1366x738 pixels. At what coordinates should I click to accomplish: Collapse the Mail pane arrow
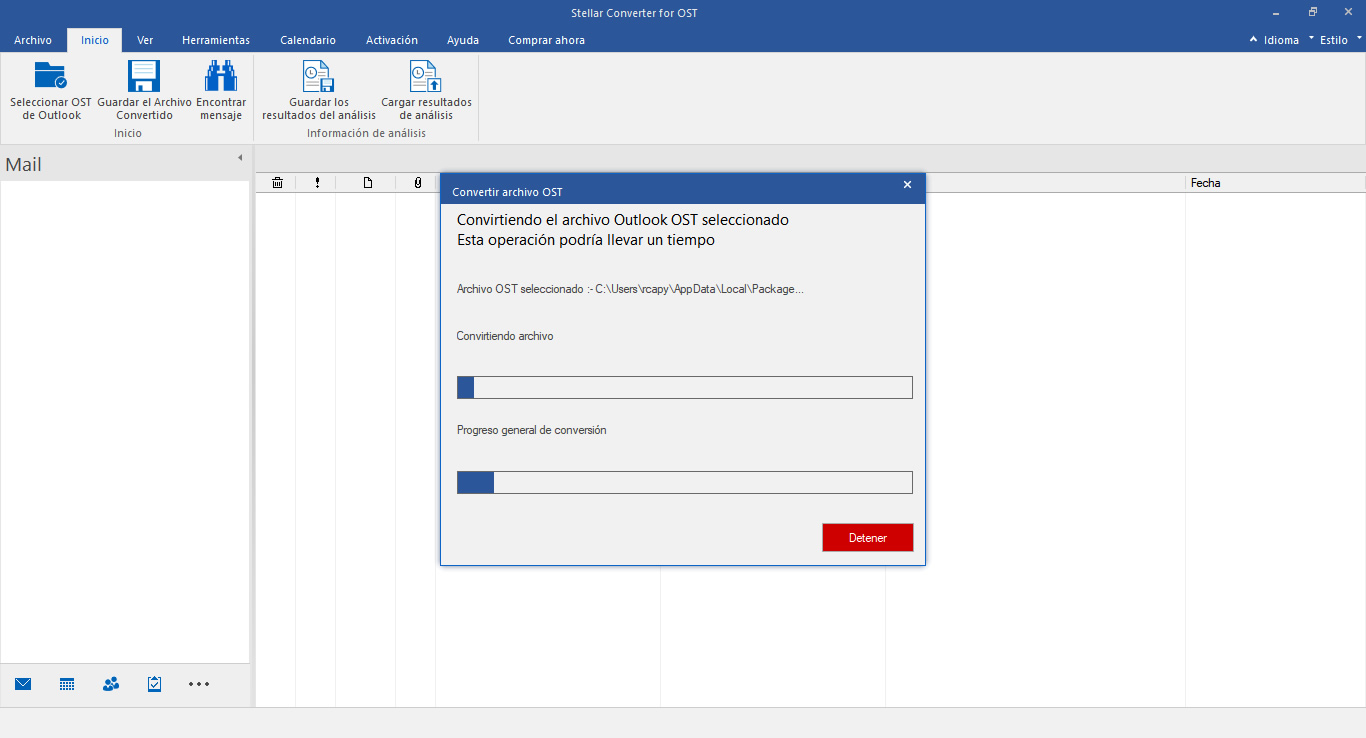pyautogui.click(x=240, y=158)
